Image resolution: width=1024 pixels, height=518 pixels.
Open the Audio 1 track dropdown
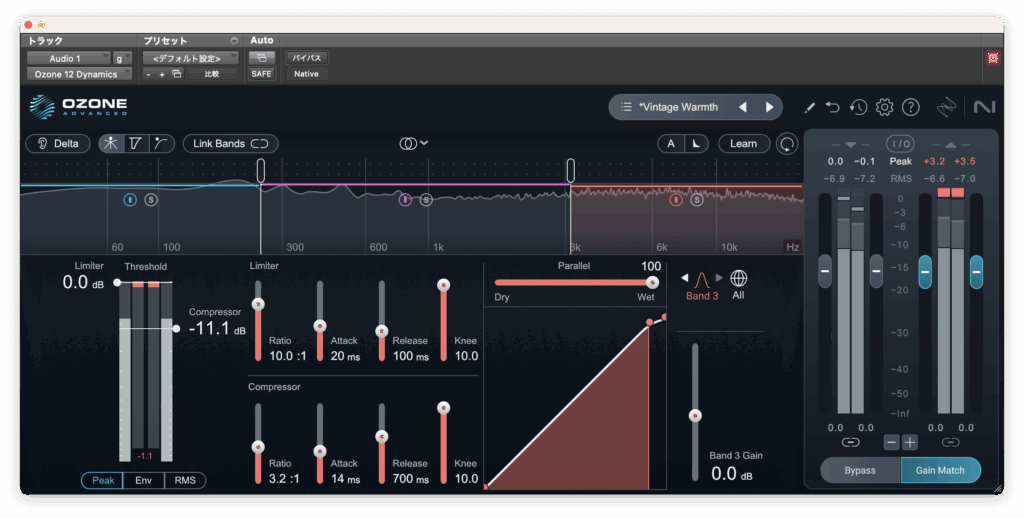pos(68,58)
